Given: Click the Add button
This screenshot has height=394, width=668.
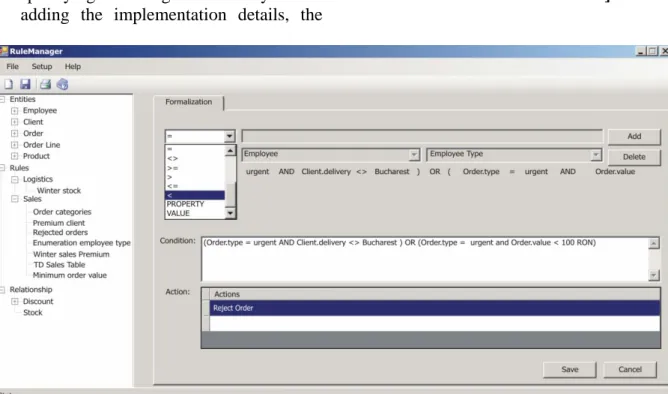Looking at the screenshot, I should [x=634, y=136].
